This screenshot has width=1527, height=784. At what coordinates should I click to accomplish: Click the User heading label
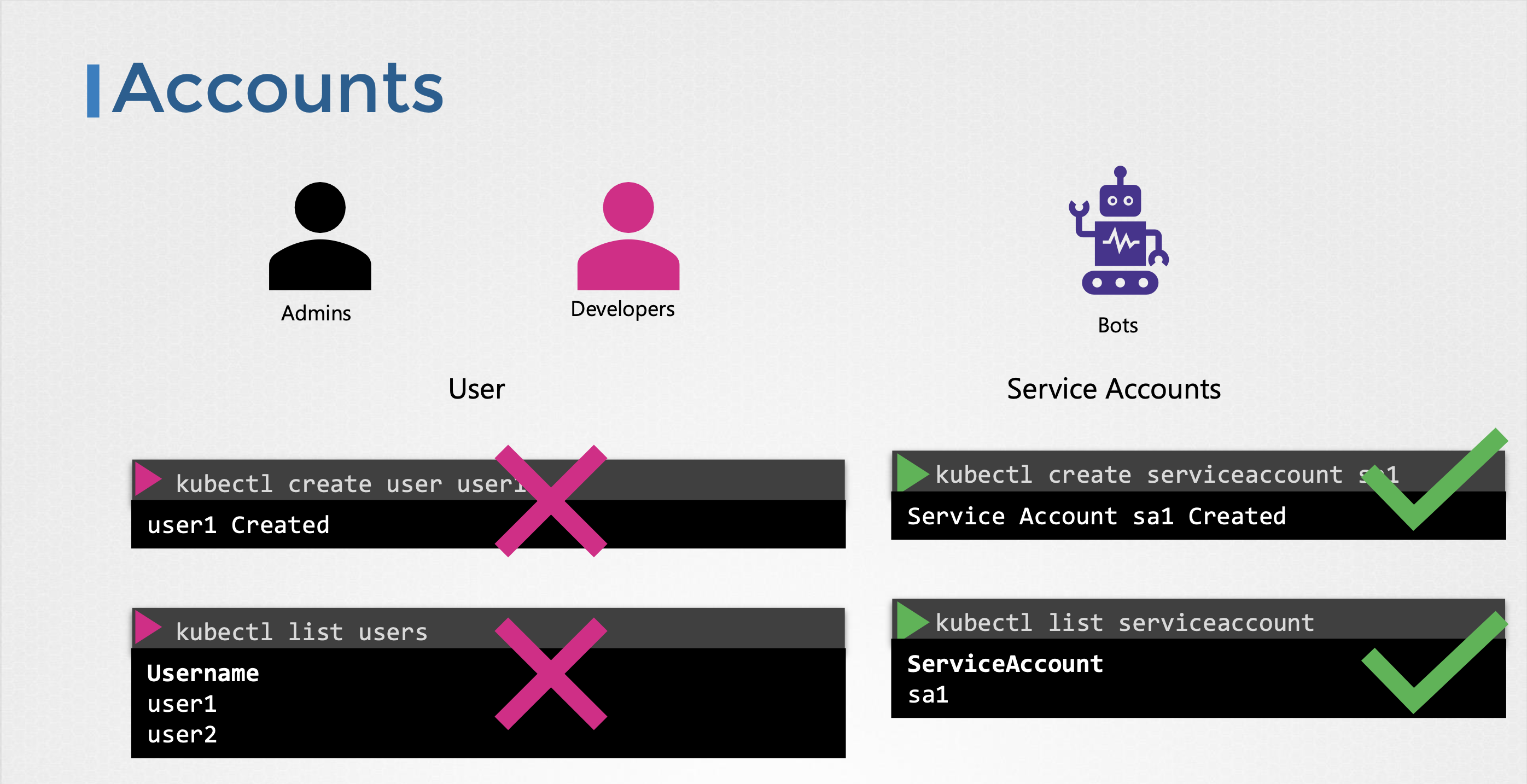[476, 389]
